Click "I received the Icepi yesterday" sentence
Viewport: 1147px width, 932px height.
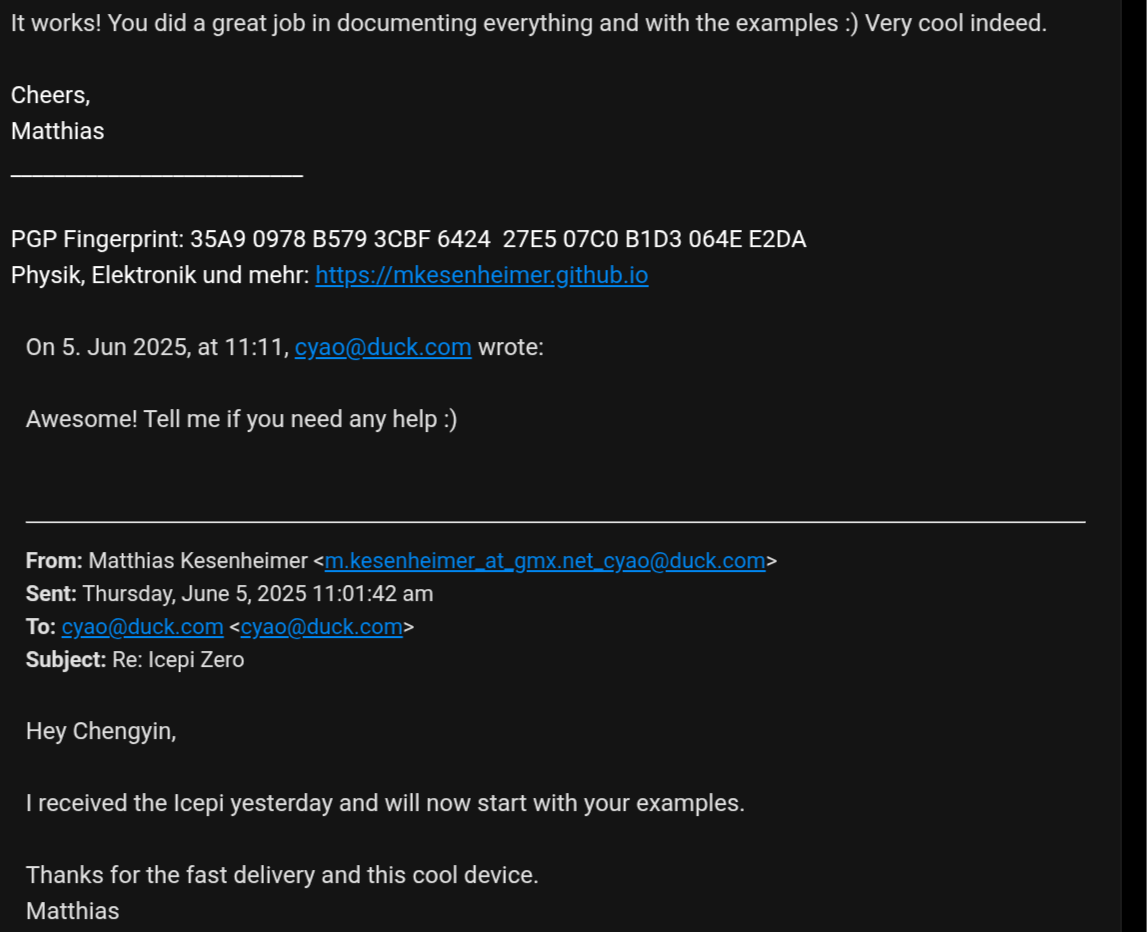[385, 803]
